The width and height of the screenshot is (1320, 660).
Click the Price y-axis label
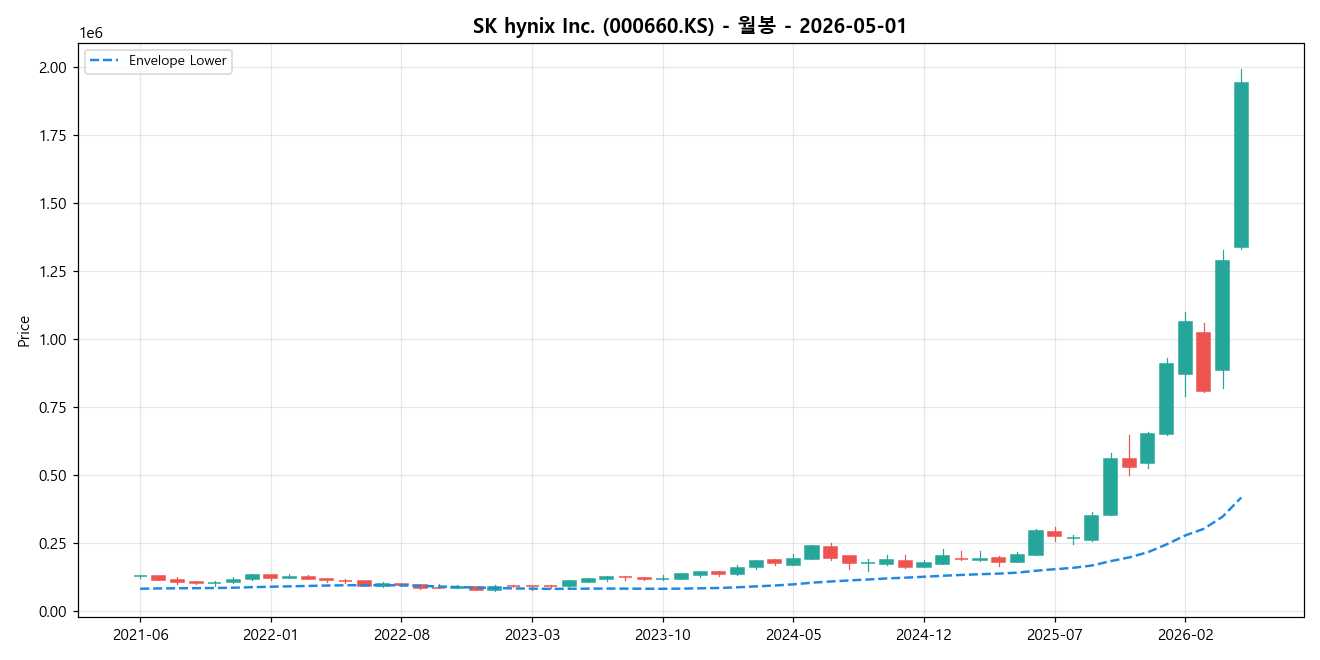24,331
